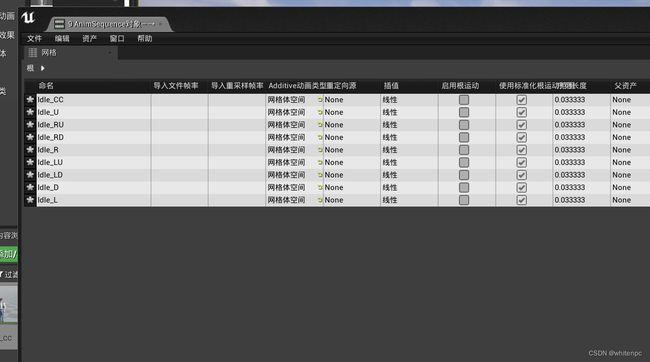This screenshot has height=362, width=650.
Task: Click retarget source None for Idle_LU
Action: tap(334, 162)
